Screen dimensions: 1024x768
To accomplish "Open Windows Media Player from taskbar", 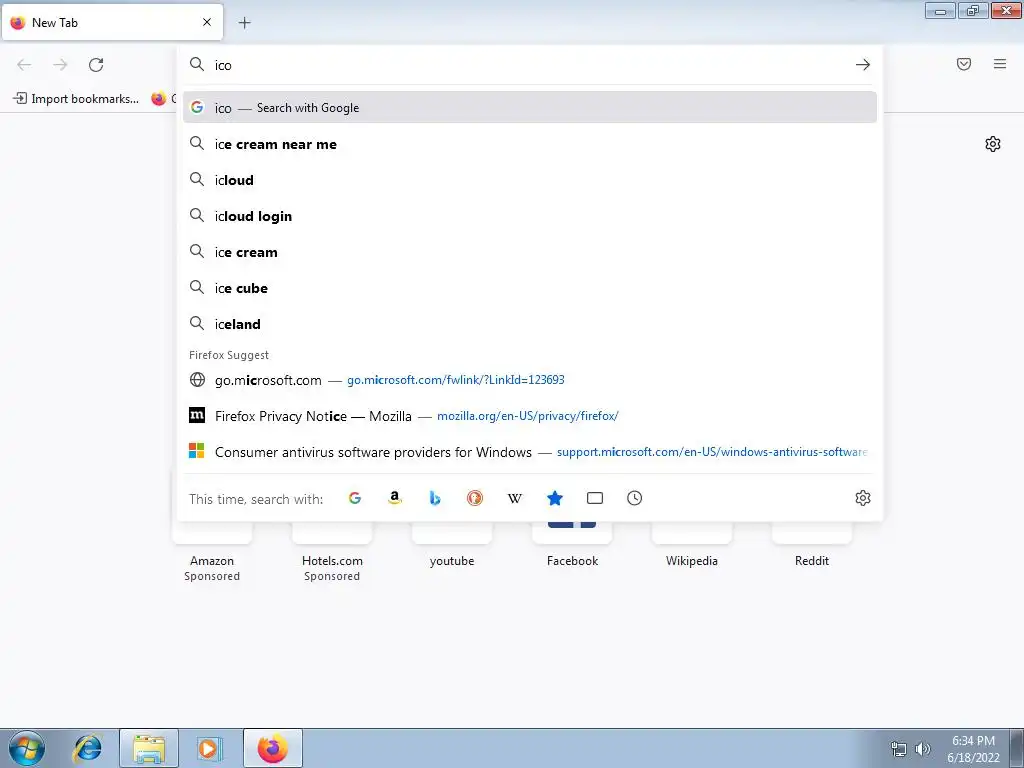I will click(210, 748).
